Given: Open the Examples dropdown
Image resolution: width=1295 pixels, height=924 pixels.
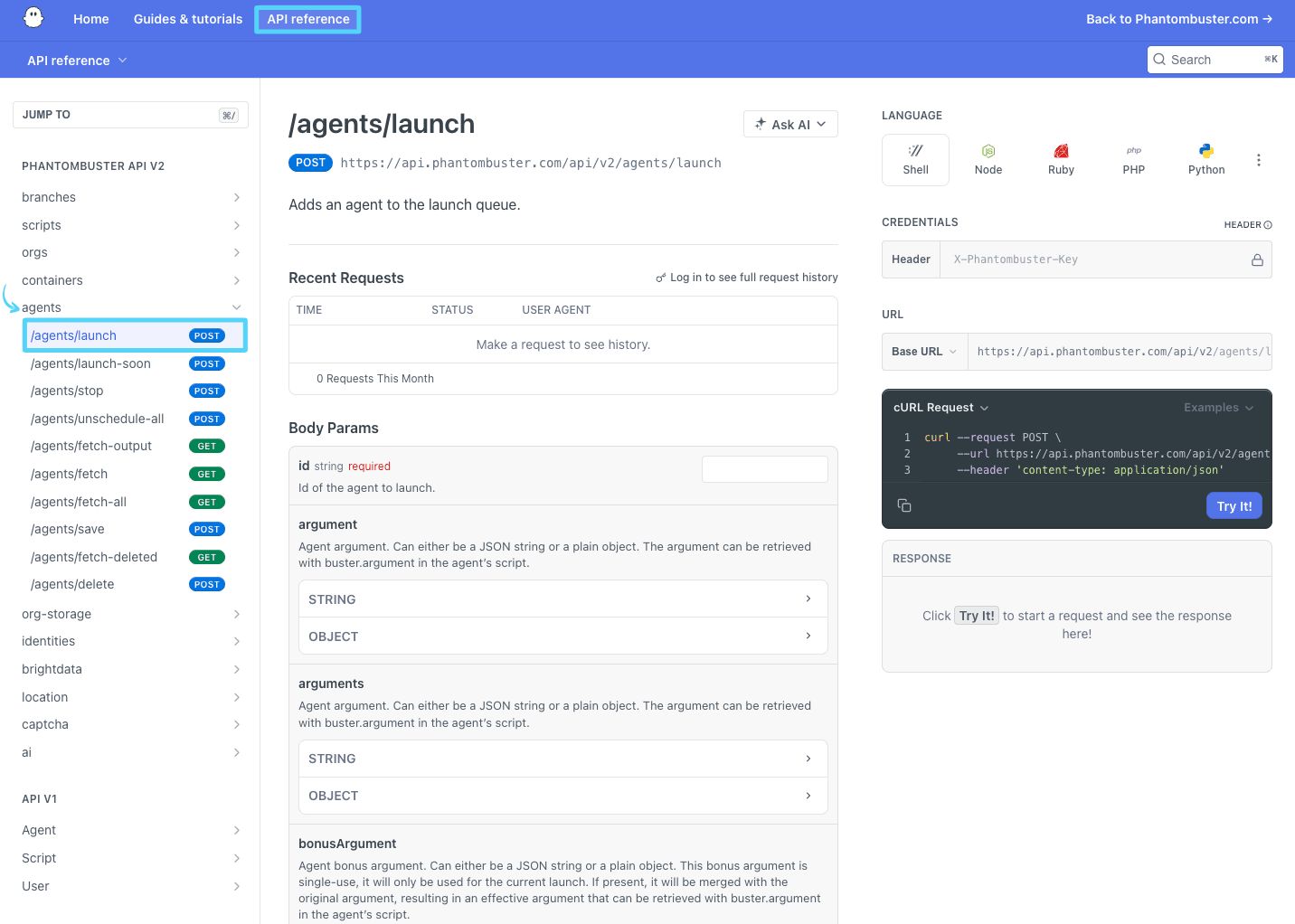Looking at the screenshot, I should (x=1218, y=408).
